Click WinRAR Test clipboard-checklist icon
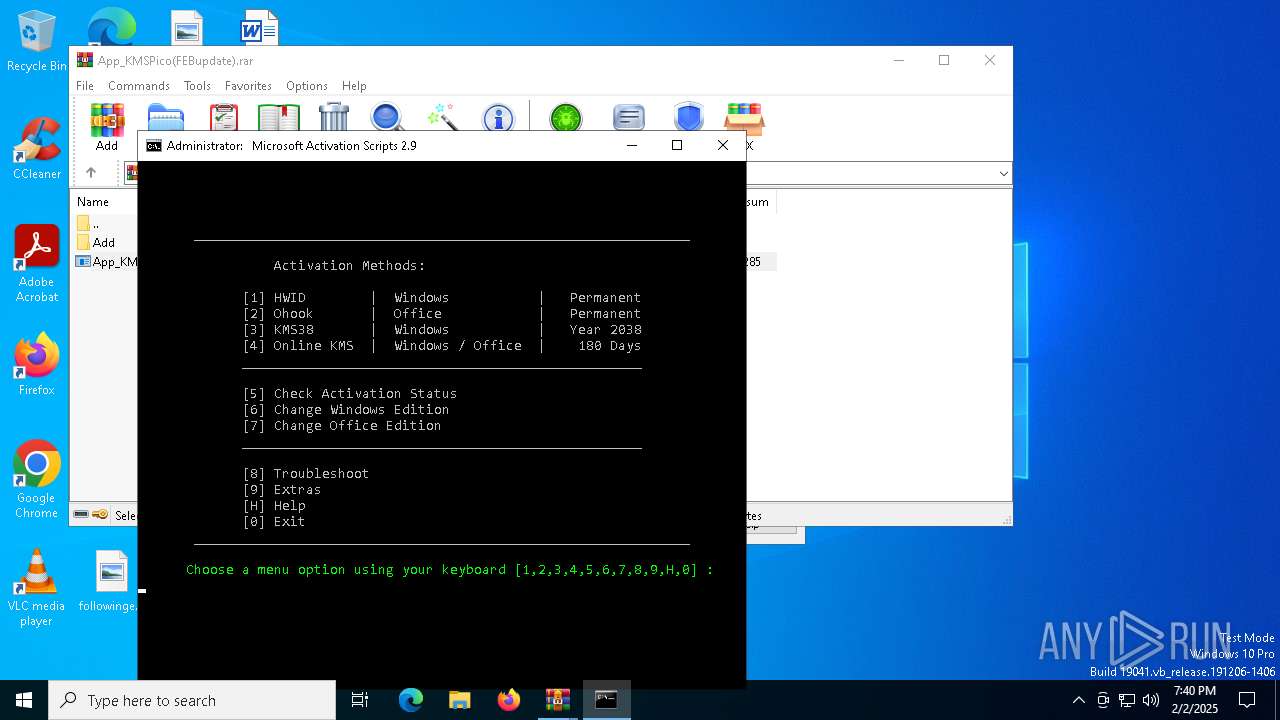This screenshot has height=720, width=1280. [x=224, y=117]
